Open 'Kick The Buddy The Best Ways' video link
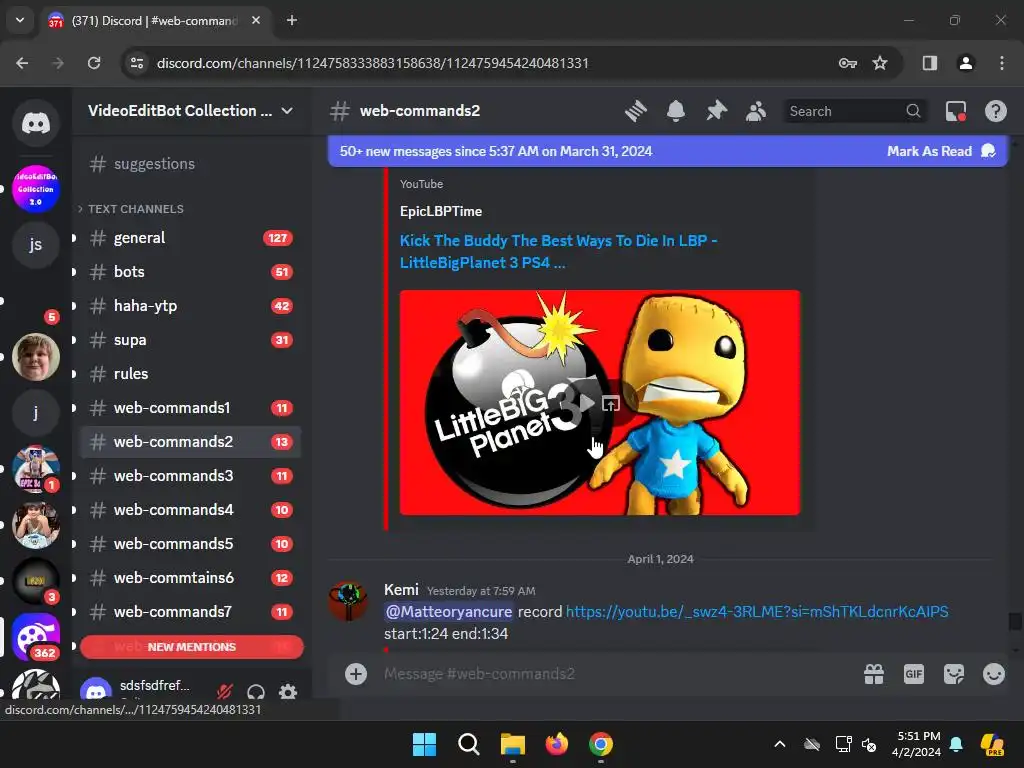The image size is (1024, 768). (558, 251)
